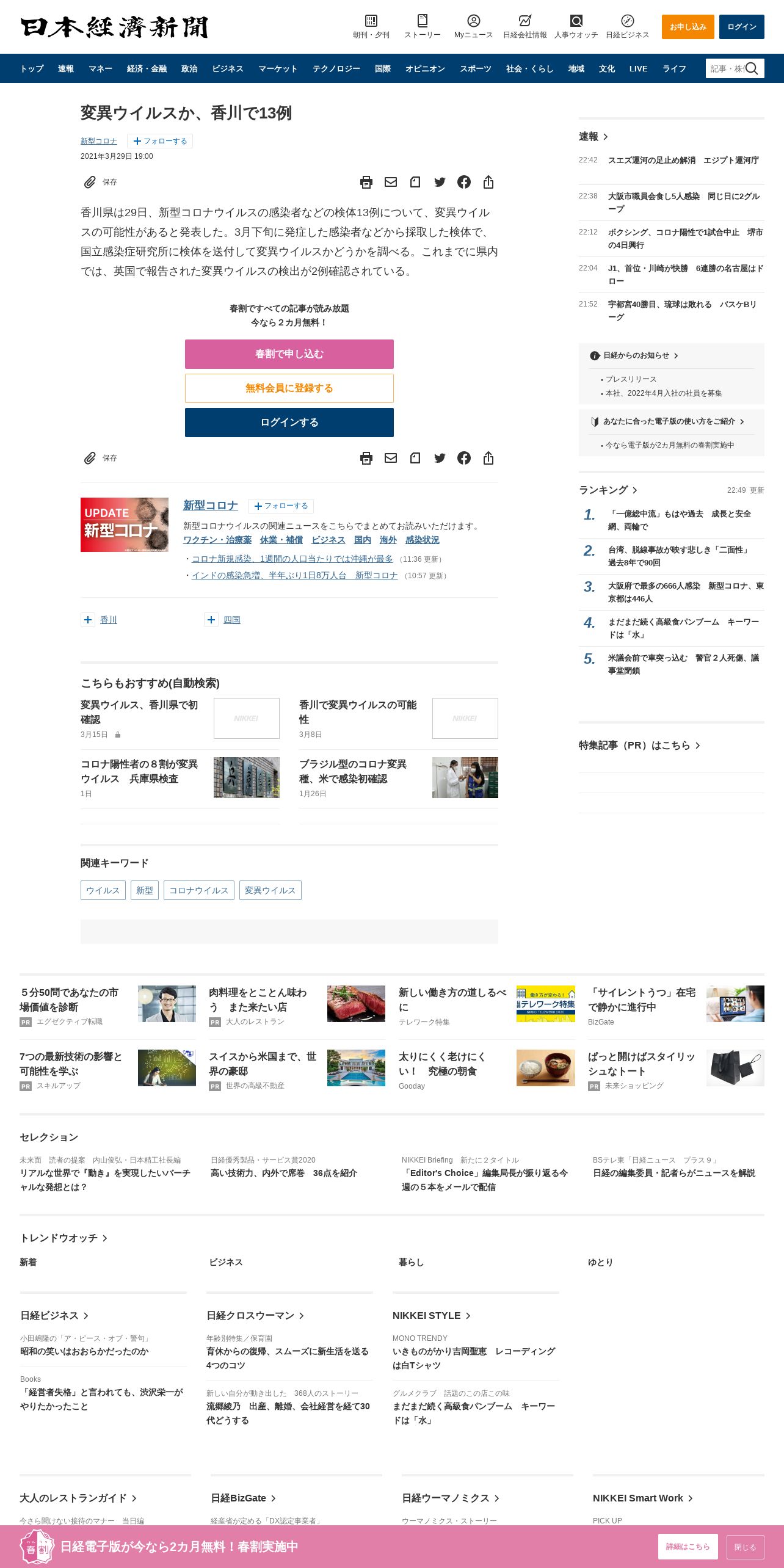Open the LIVE nav menu item
Screen dimensions: 784x1568
click(638, 68)
